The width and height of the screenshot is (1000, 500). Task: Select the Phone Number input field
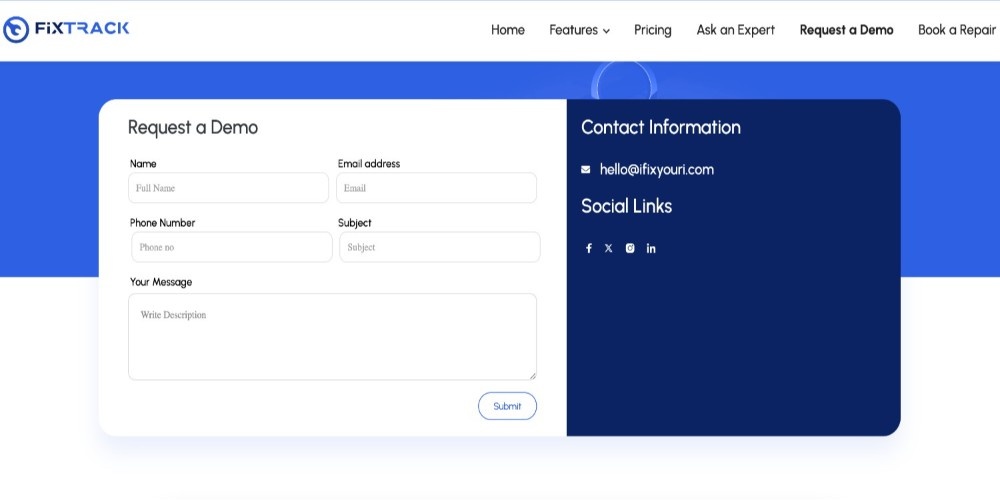[x=231, y=247]
